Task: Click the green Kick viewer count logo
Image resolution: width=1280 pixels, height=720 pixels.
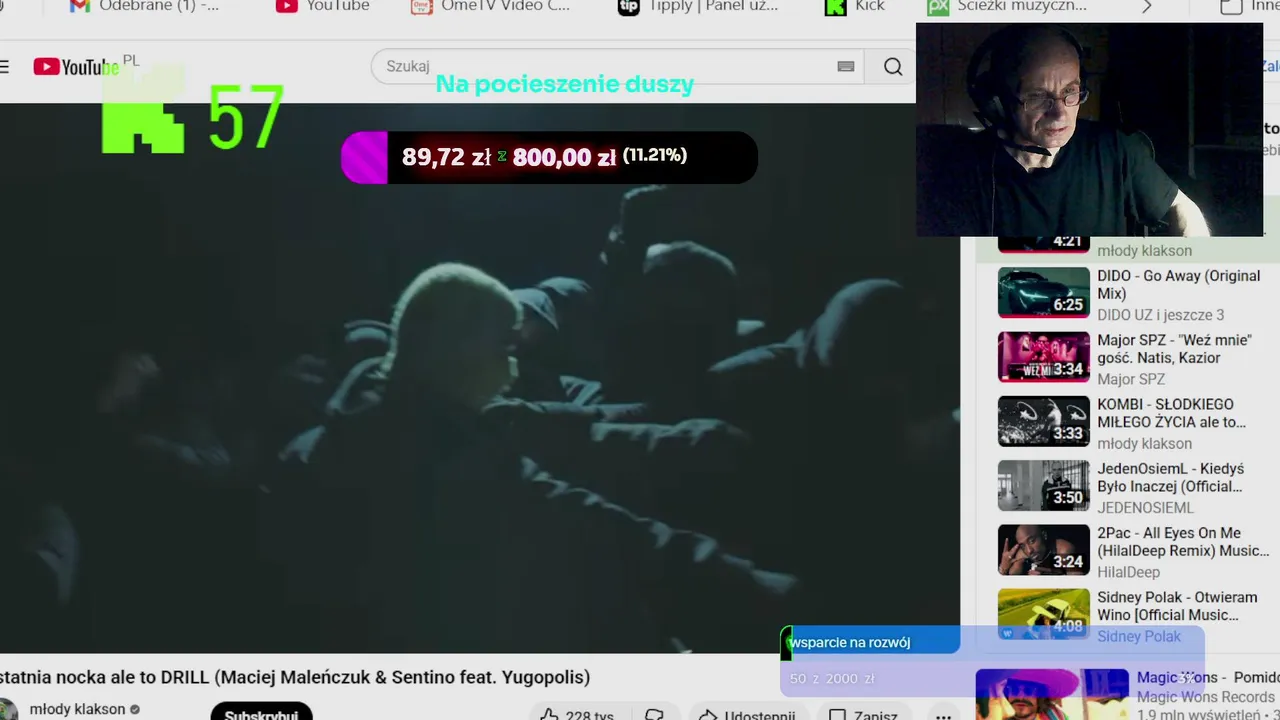Action: click(x=143, y=110)
